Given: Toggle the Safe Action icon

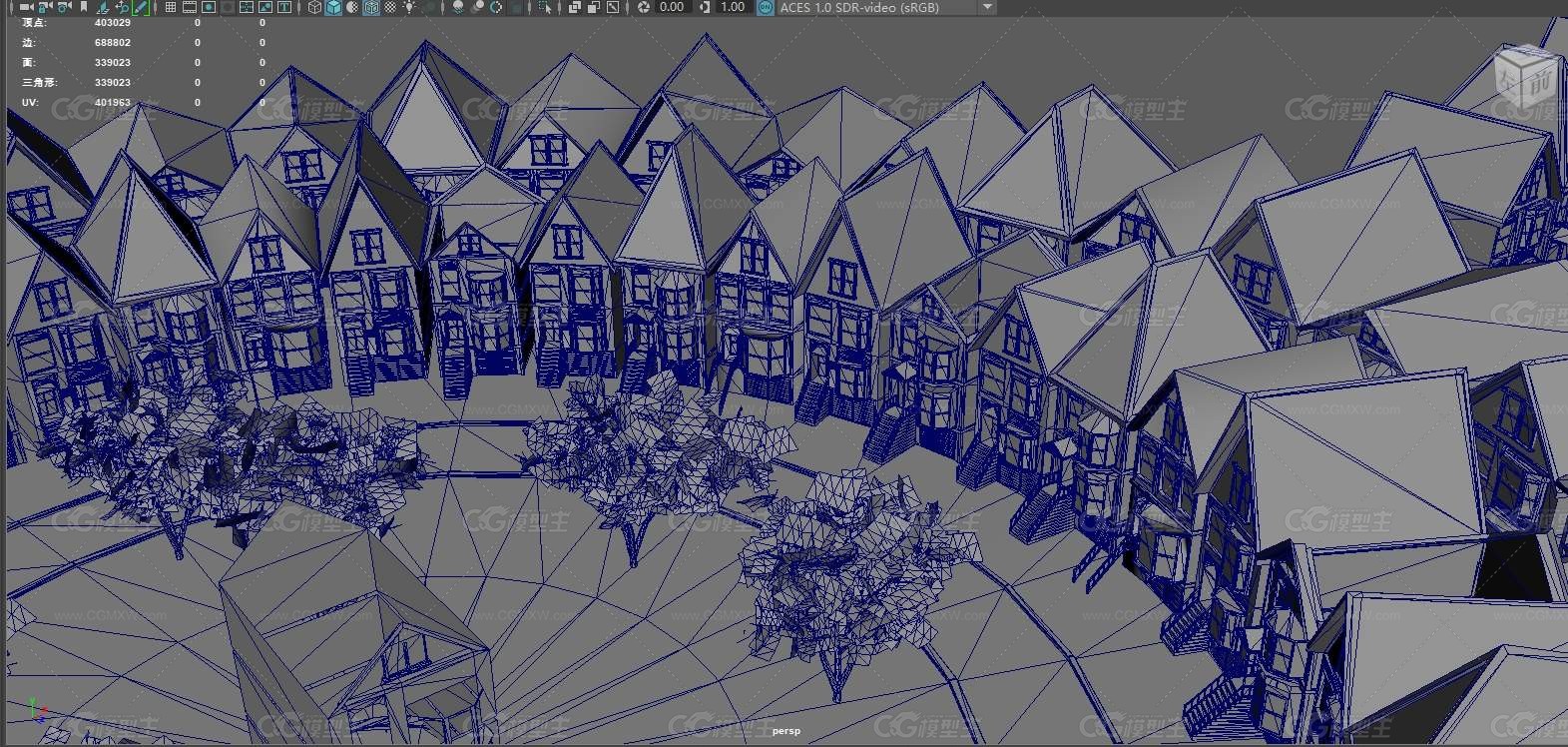Looking at the screenshot, I should coord(265,7).
